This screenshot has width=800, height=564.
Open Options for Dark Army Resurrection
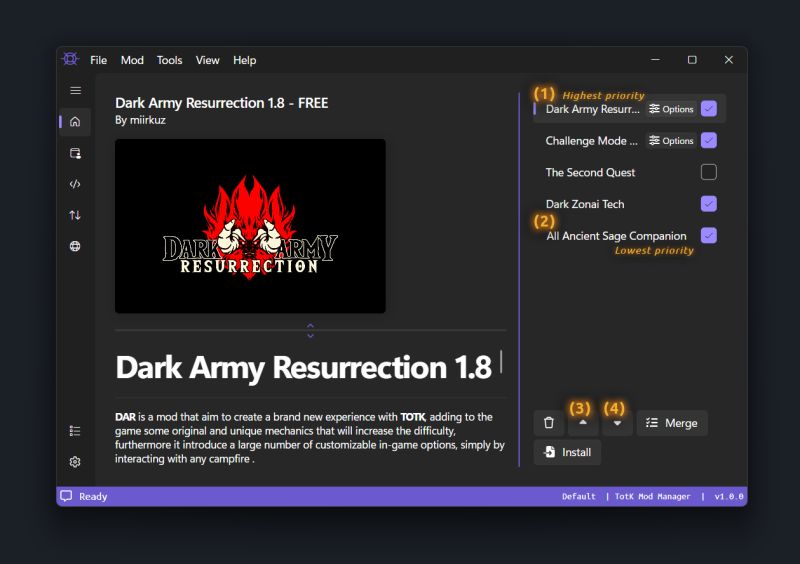(x=671, y=109)
